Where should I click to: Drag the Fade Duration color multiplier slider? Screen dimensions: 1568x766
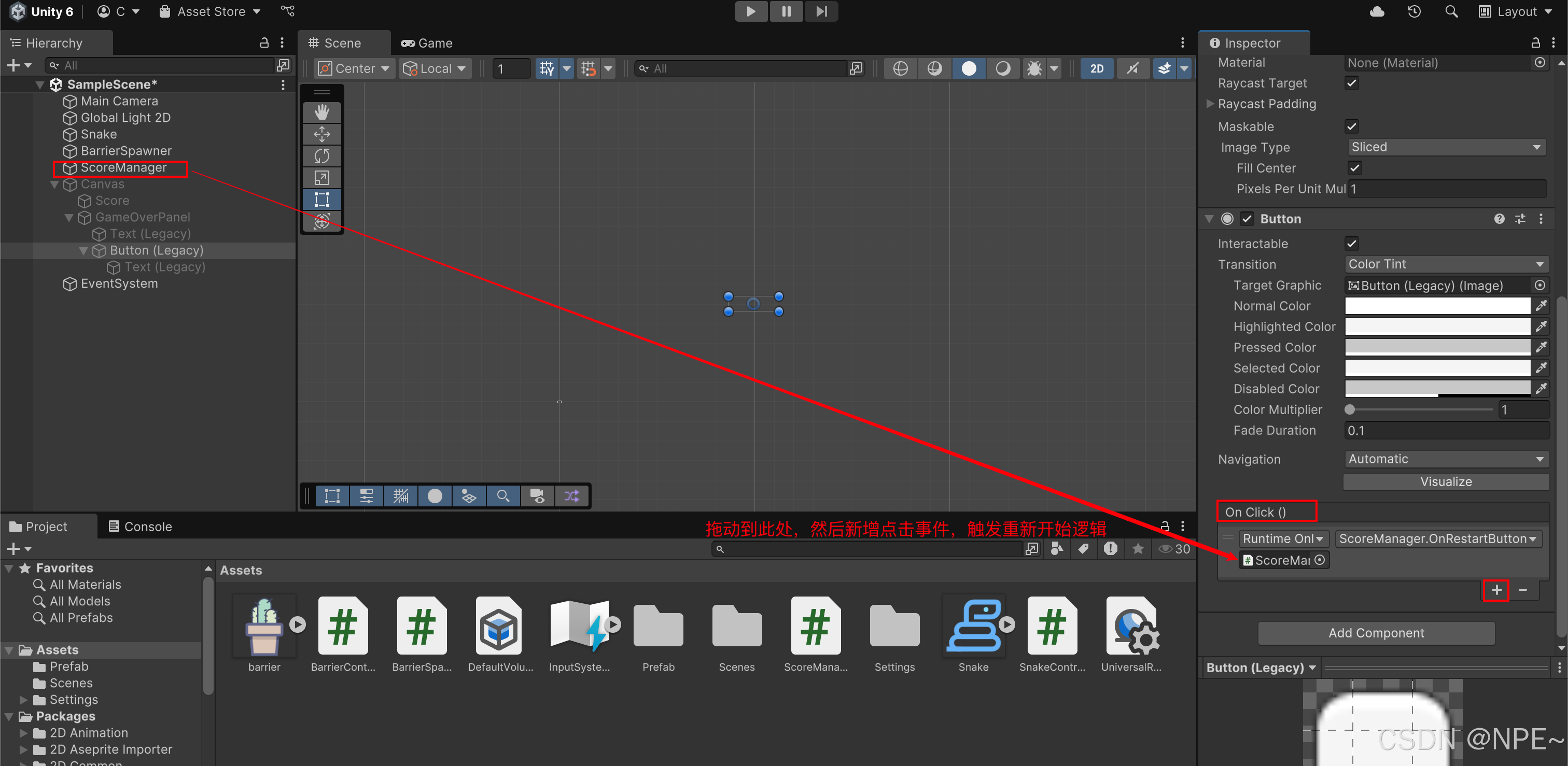pyautogui.click(x=1349, y=410)
